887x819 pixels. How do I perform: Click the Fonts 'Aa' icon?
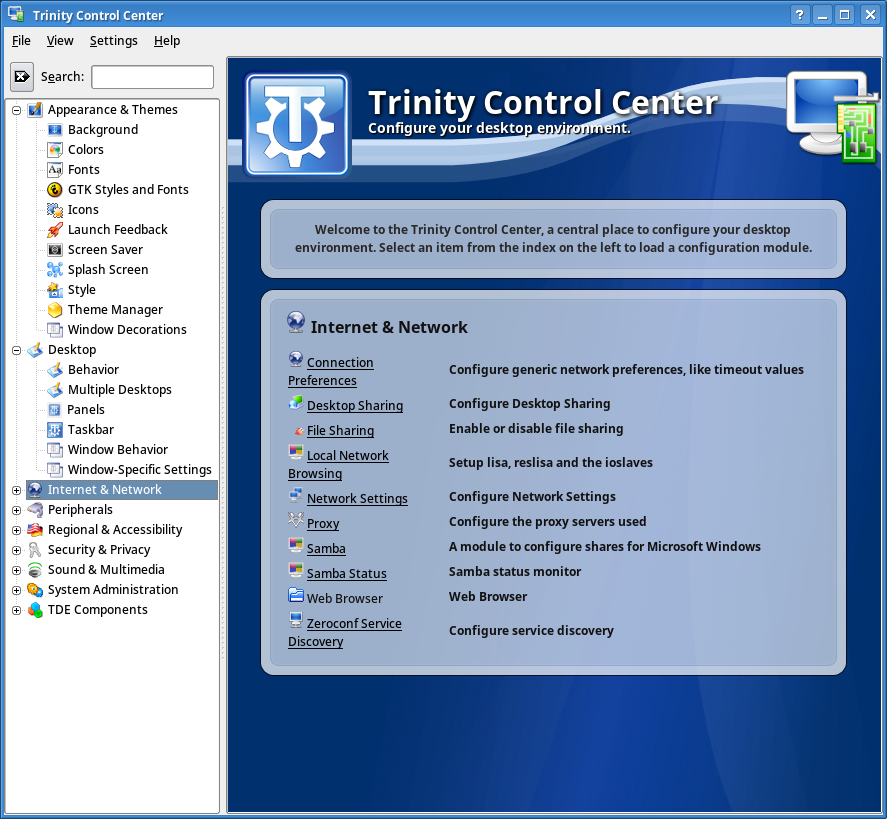pyautogui.click(x=55, y=170)
